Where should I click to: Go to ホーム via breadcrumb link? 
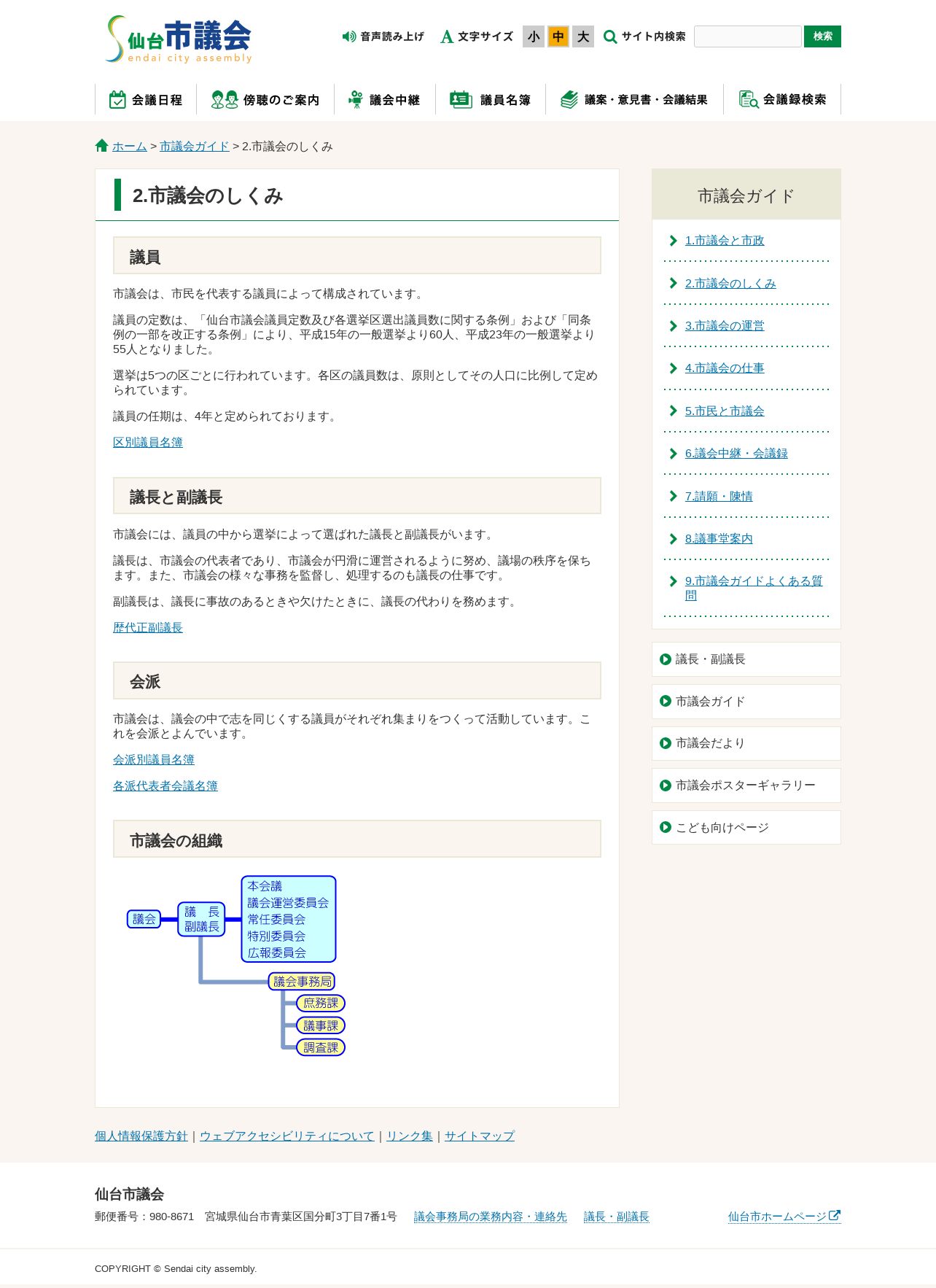click(130, 146)
